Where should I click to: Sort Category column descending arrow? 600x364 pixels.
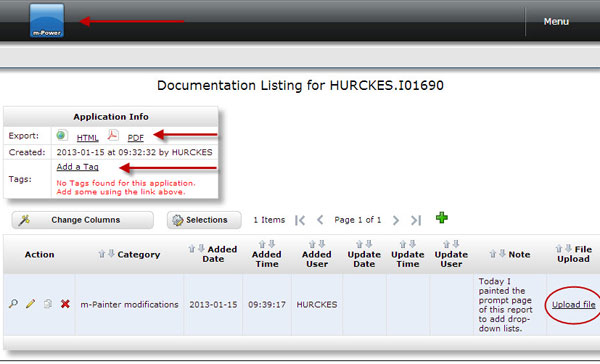tap(111, 253)
